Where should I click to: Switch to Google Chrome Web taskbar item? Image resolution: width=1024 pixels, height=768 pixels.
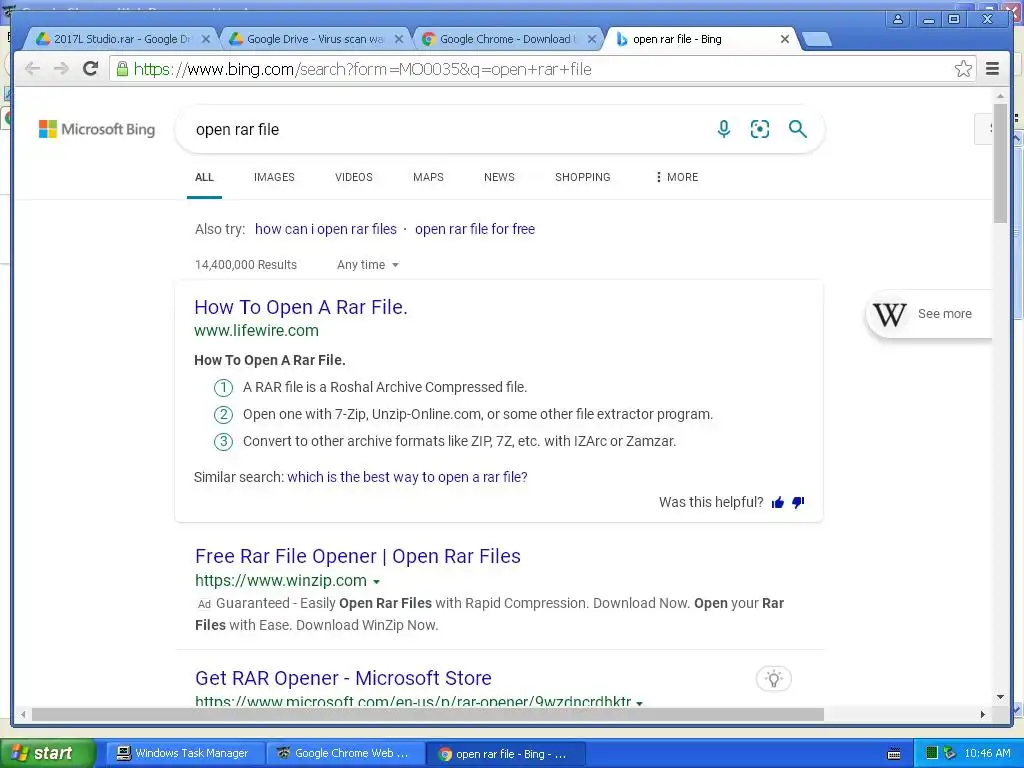345,754
